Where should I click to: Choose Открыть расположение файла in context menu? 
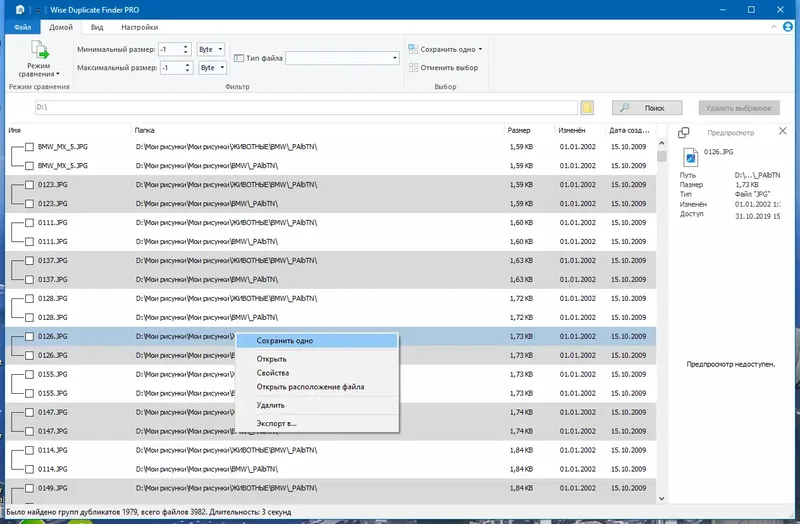[x=317, y=387]
